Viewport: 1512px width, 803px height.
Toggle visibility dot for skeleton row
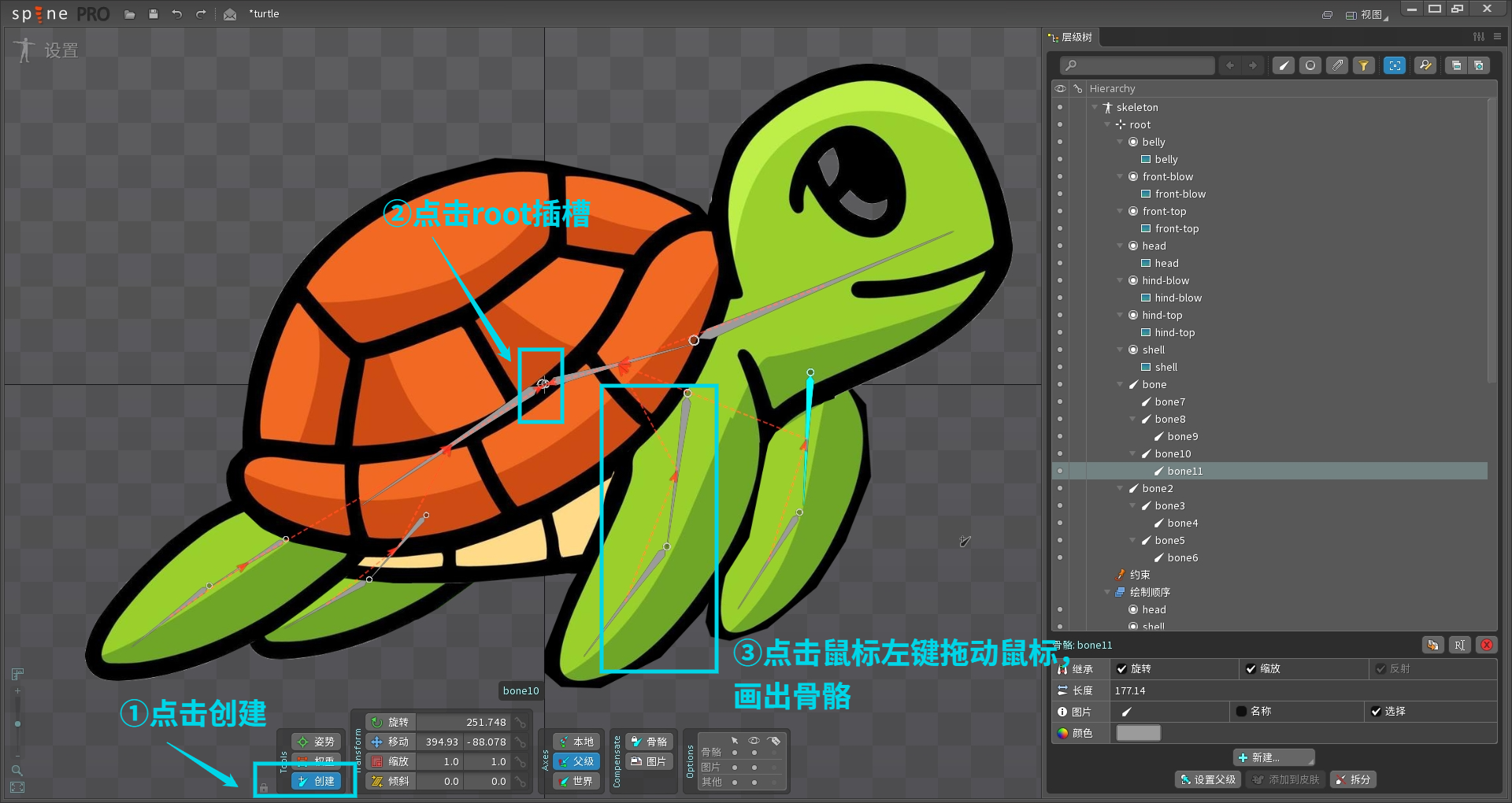tap(1060, 107)
